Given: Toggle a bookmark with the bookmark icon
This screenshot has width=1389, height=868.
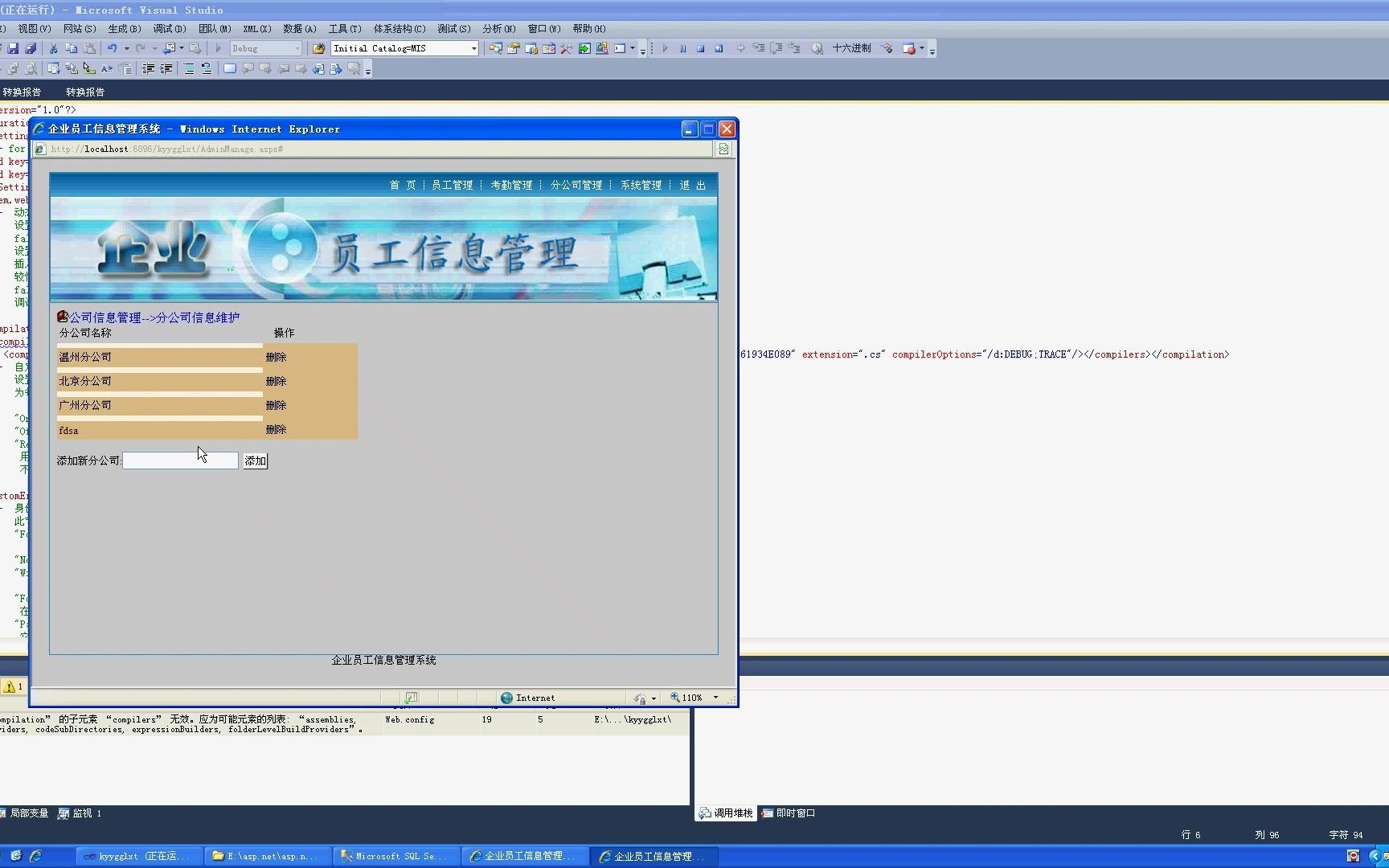Looking at the screenshot, I should tap(230, 69).
